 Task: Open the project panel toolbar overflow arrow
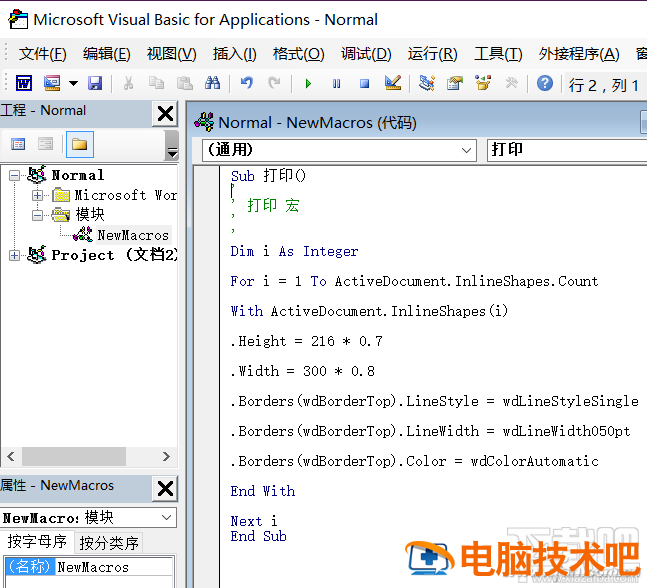(172, 152)
